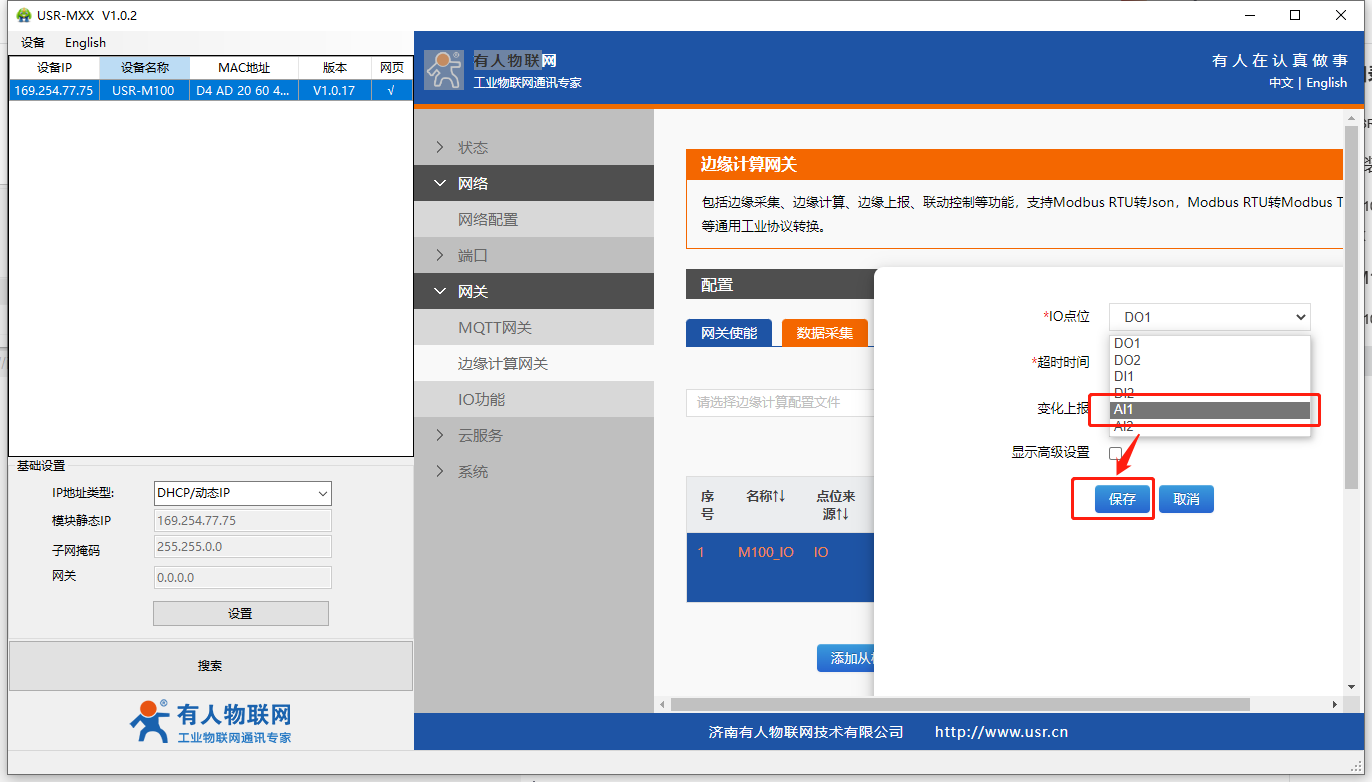Open 网络配置 in the sidebar

pos(534,219)
